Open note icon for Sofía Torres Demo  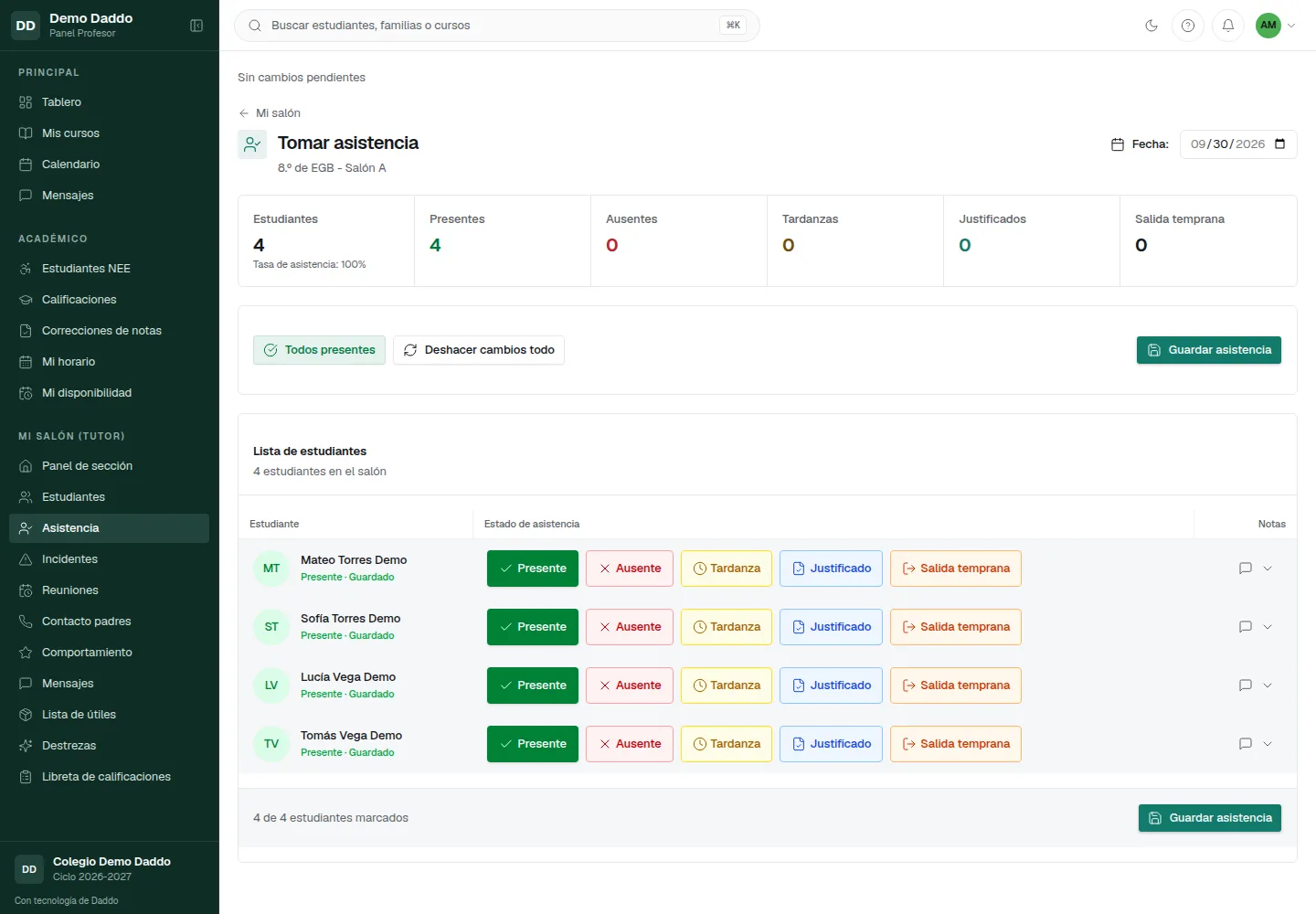[1245, 627]
